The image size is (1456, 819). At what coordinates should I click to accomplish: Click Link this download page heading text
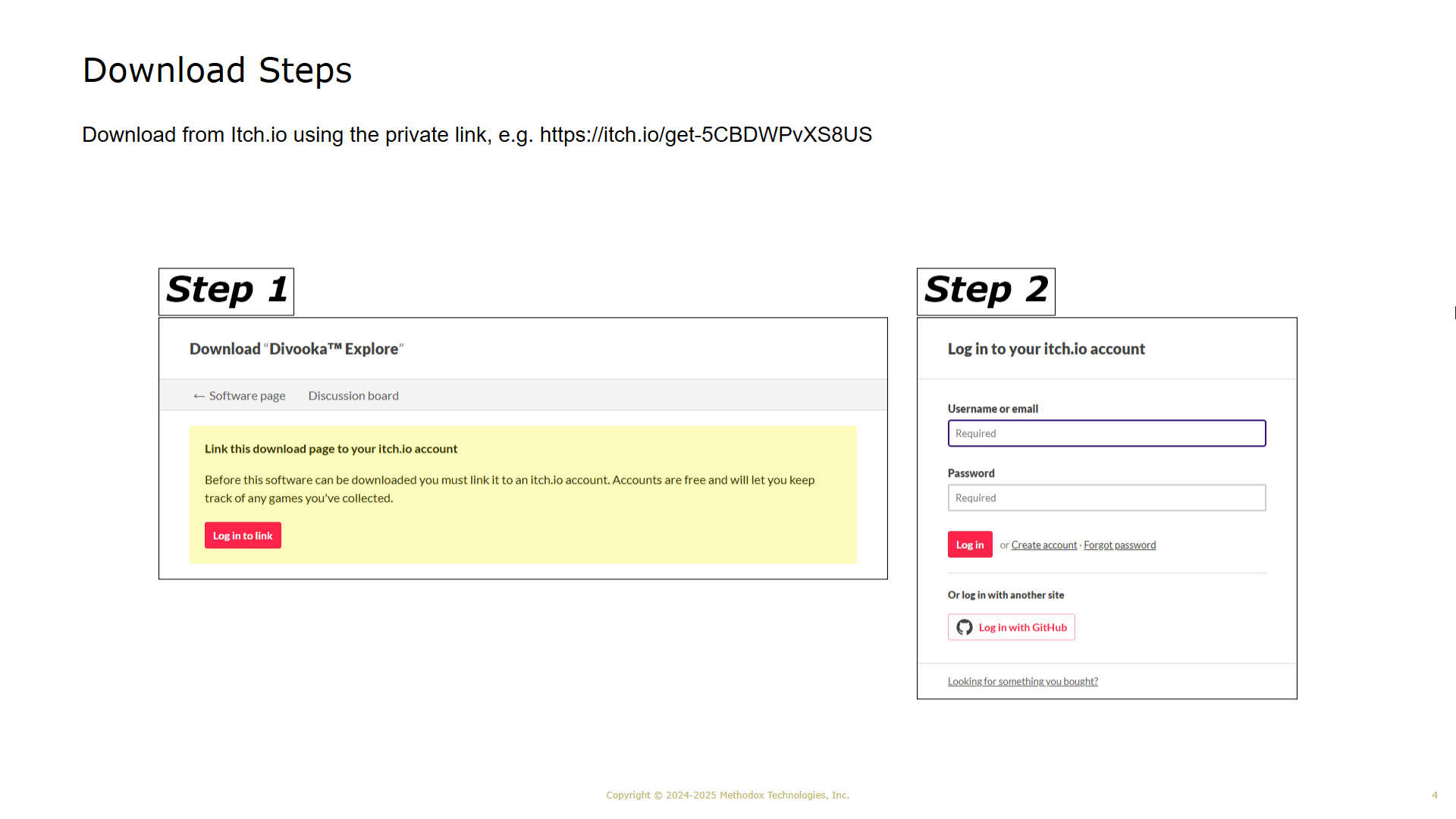331,449
